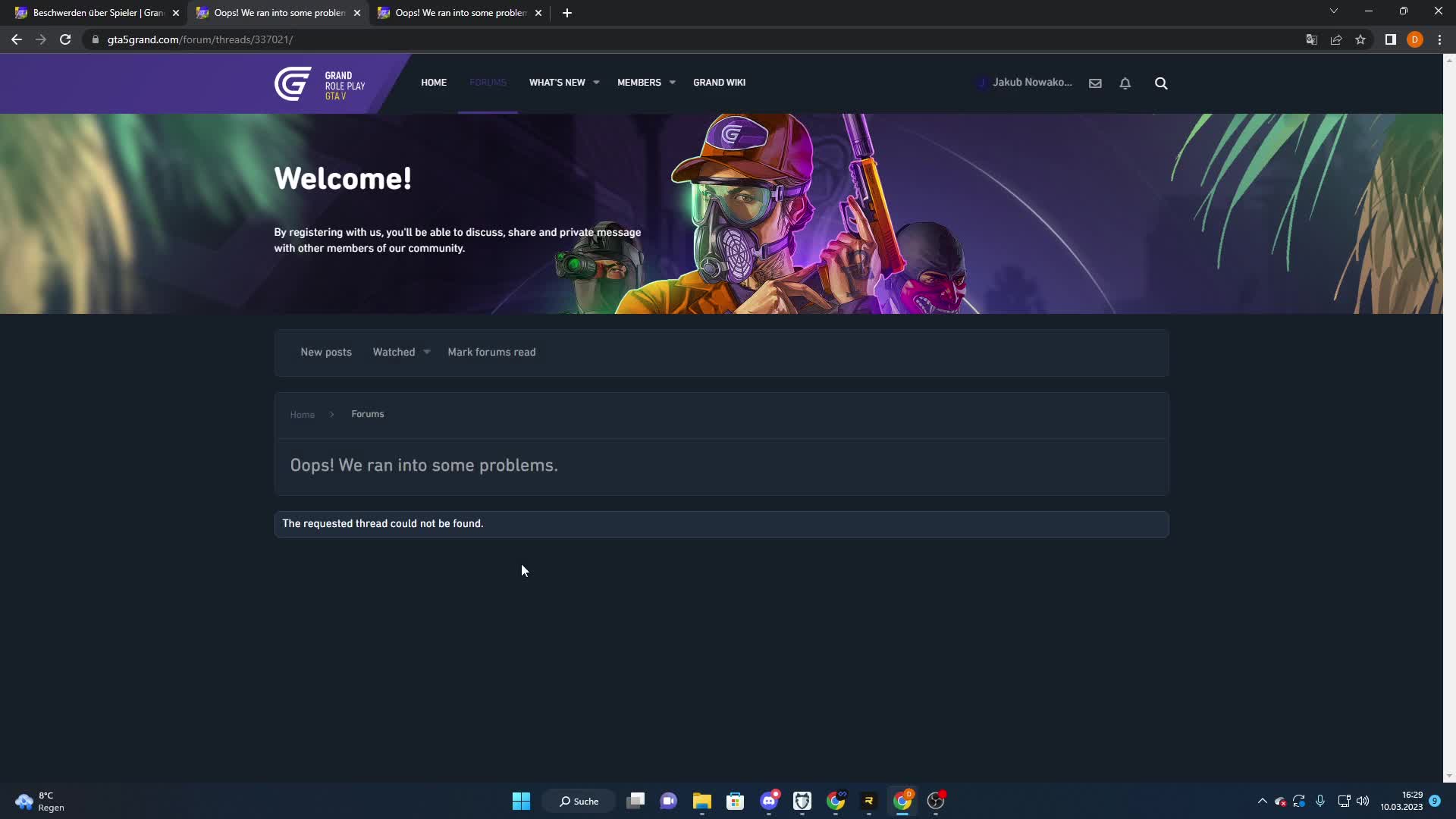Click the browser forward arrow
The image size is (1456, 819).
(41, 39)
